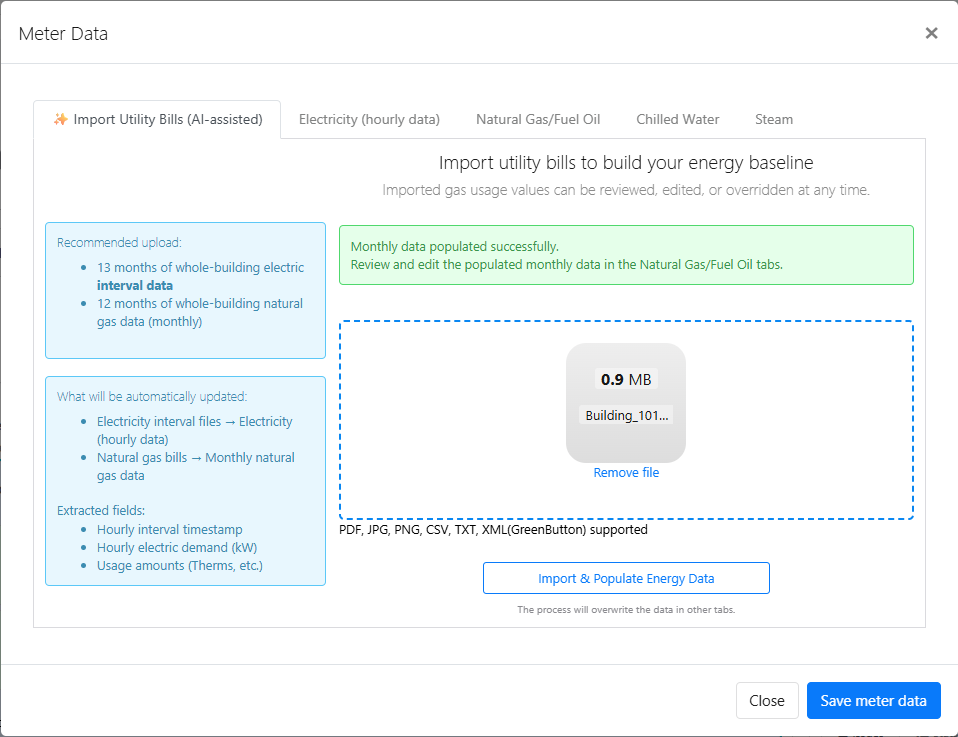Click 'Review and edit the populated' message line

click(566, 265)
